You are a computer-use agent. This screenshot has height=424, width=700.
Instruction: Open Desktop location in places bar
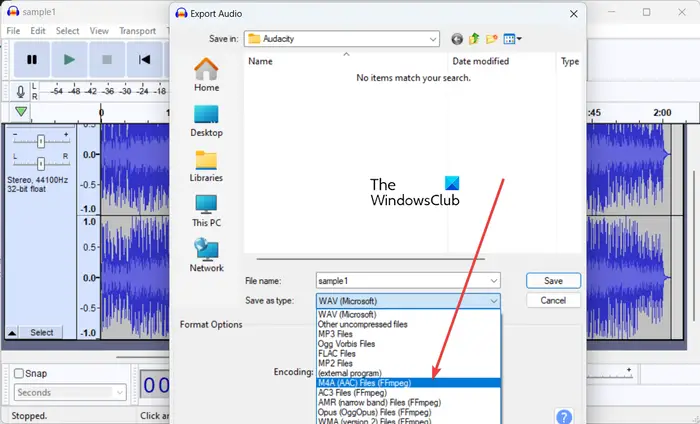coord(206,121)
